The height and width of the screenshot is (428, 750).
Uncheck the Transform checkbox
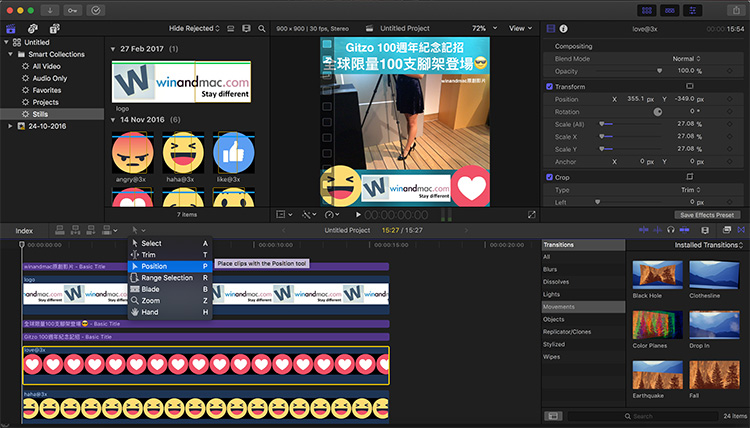tap(549, 86)
